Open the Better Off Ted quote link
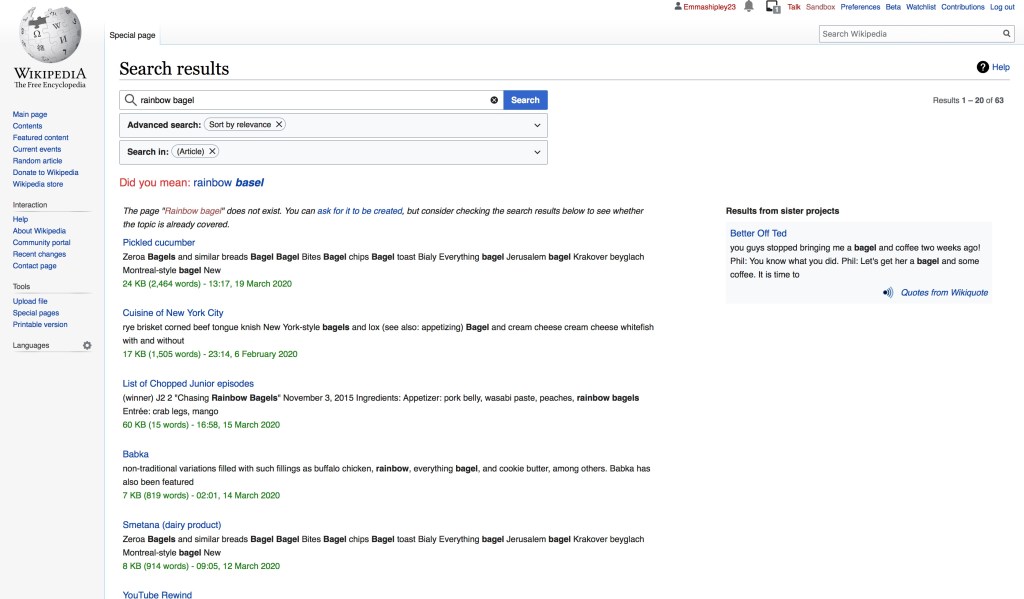Image resolution: width=1024 pixels, height=599 pixels. (x=758, y=233)
